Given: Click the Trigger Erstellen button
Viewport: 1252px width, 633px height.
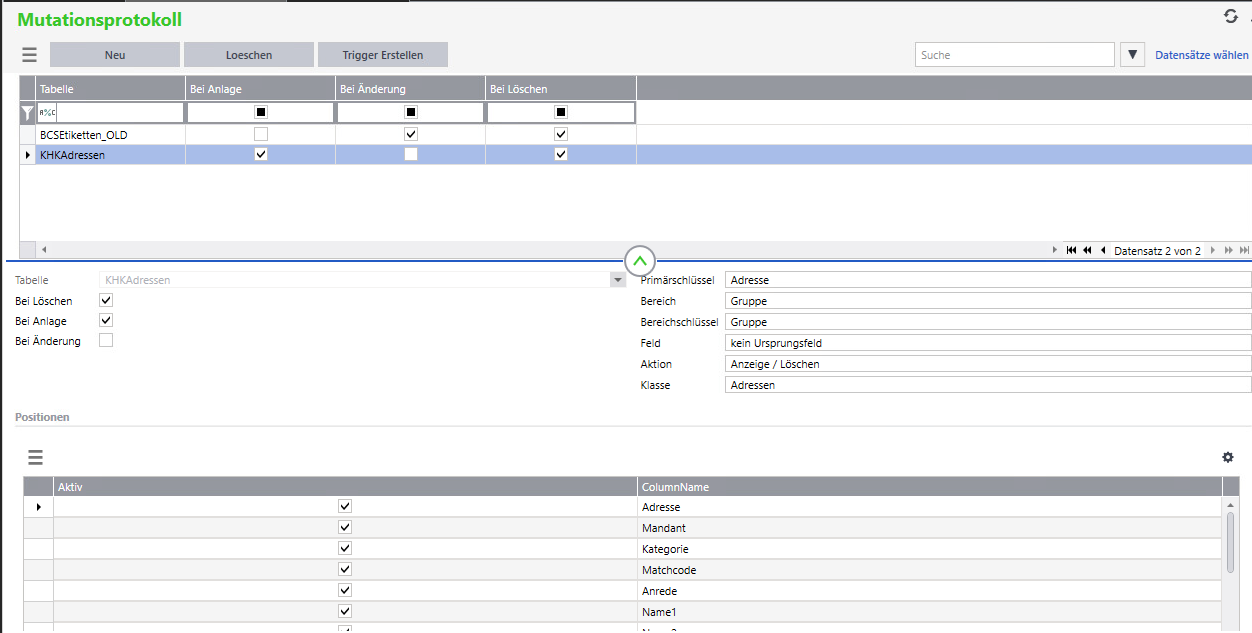Looking at the screenshot, I should (383, 55).
